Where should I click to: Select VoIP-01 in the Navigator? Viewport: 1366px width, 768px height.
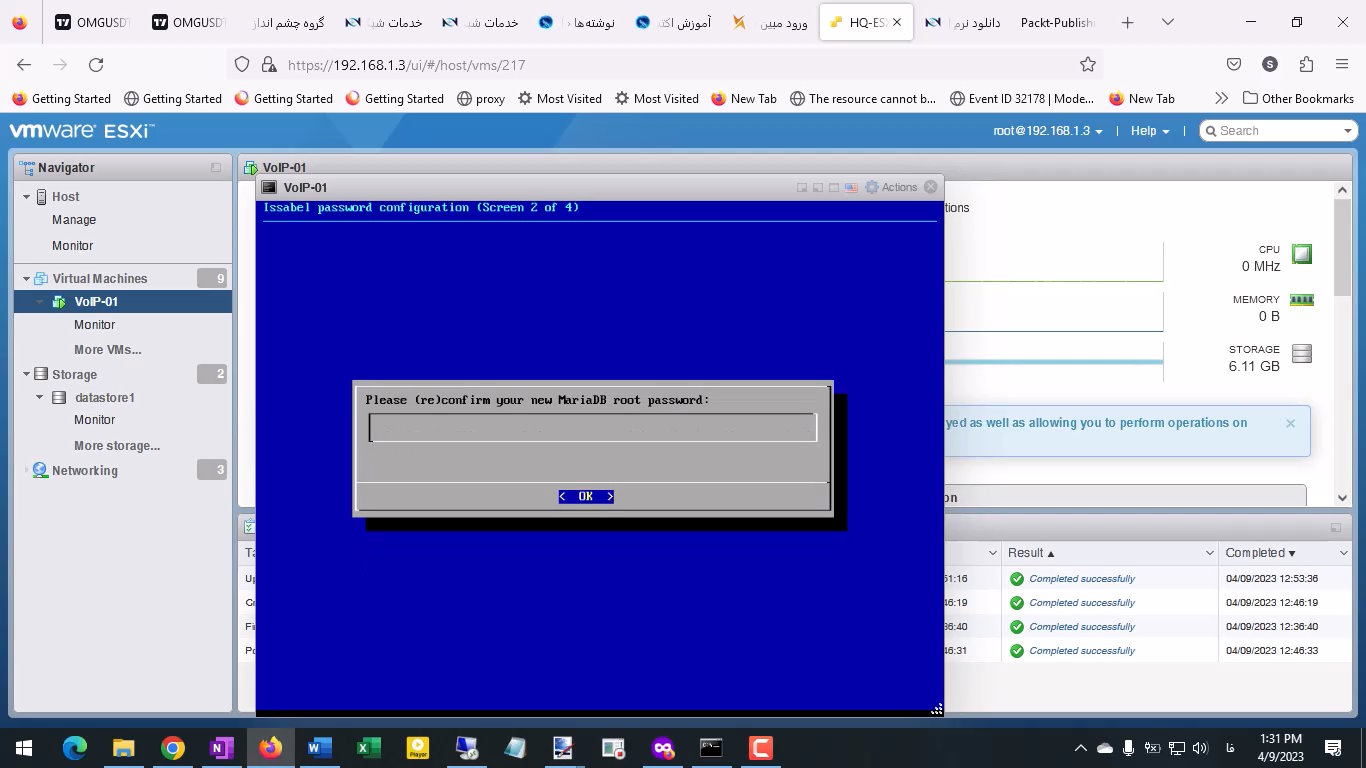pos(96,302)
